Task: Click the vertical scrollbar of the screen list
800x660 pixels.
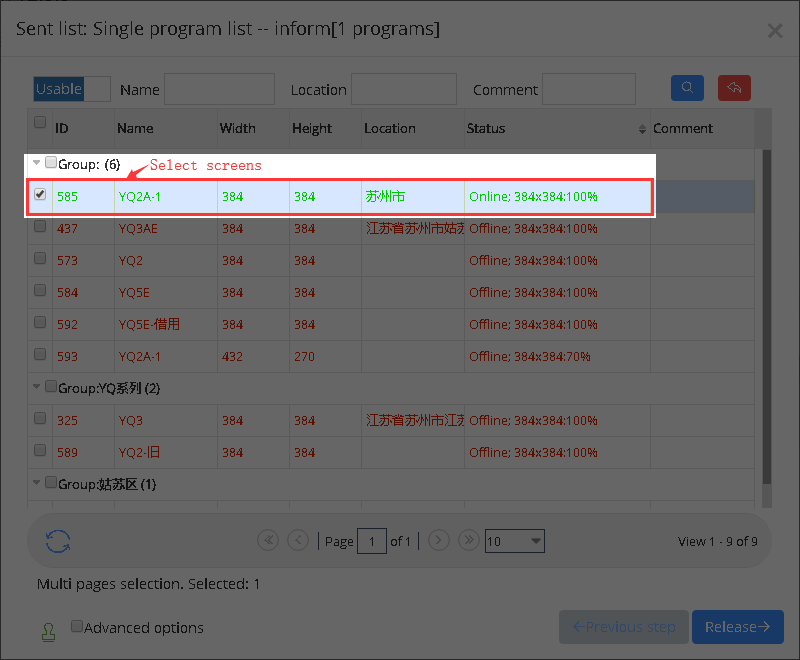Action: point(766,316)
